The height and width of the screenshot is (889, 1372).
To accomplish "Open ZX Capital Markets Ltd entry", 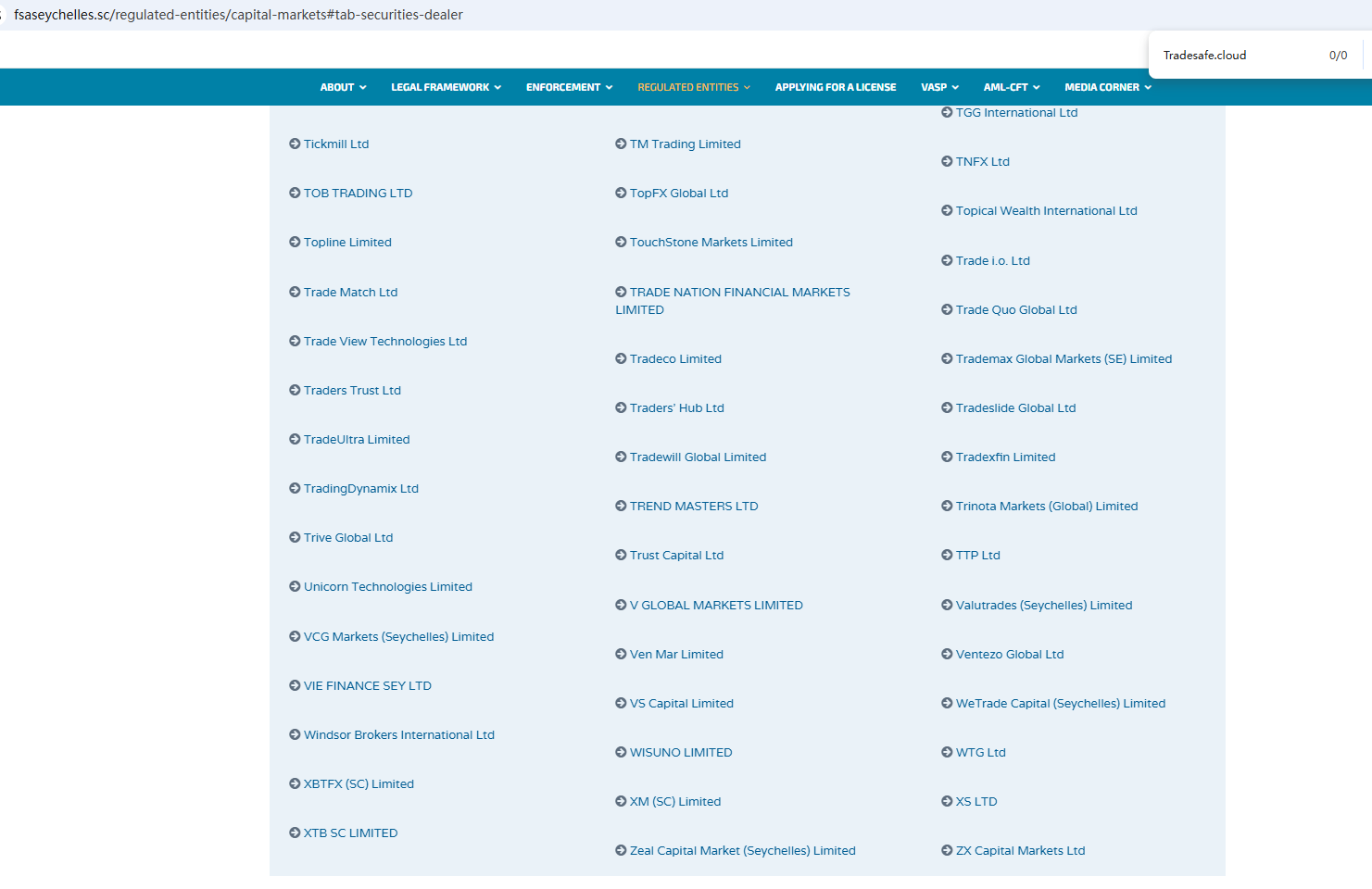I will tap(1021, 850).
